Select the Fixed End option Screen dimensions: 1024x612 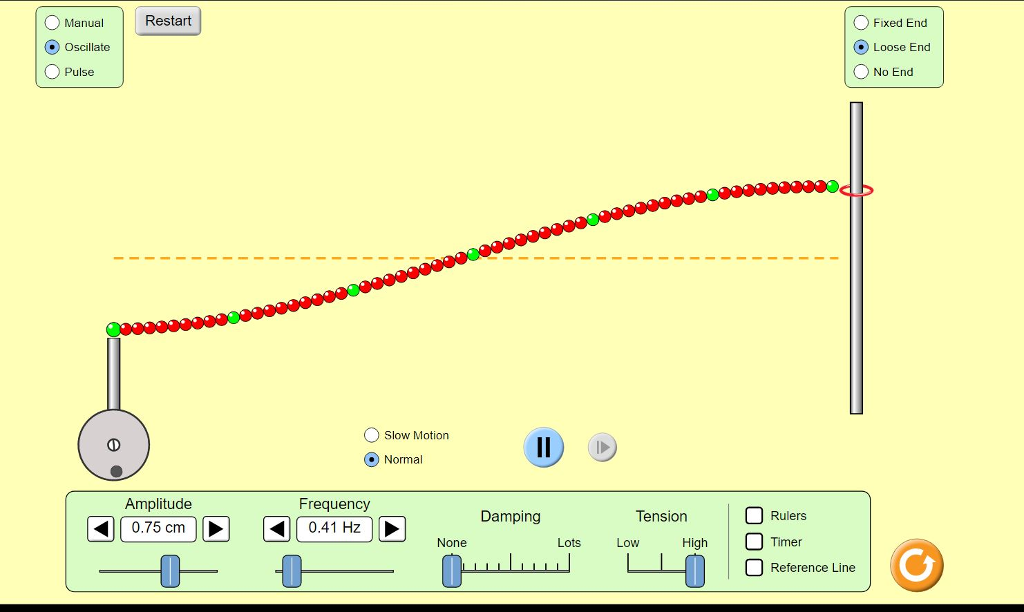click(860, 22)
